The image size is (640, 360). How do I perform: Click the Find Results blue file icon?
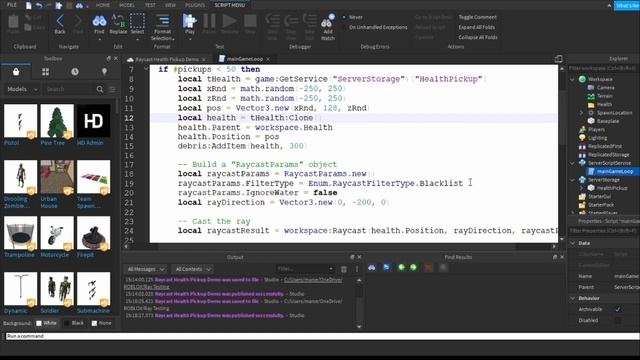(x=386, y=267)
